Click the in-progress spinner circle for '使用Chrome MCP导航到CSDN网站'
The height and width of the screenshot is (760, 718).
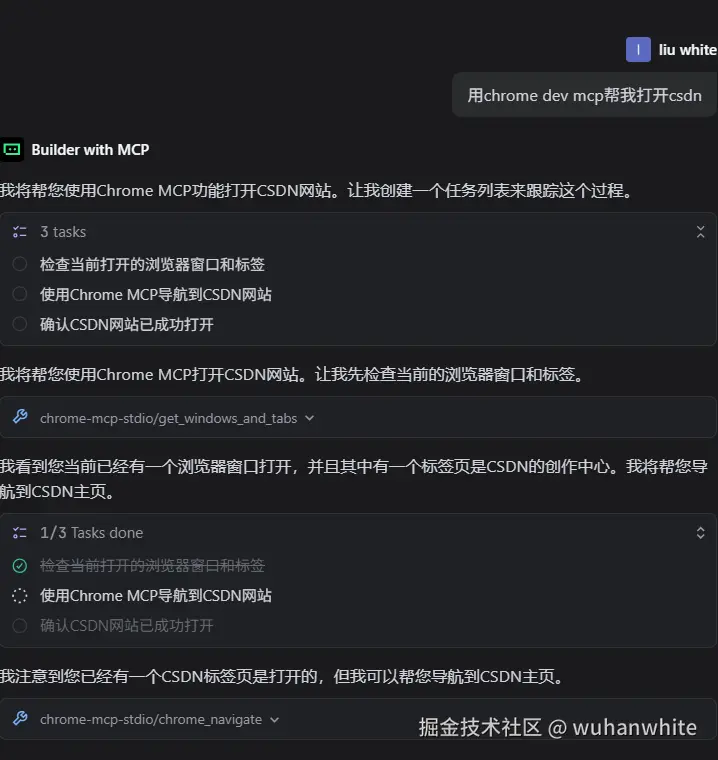(x=19, y=596)
